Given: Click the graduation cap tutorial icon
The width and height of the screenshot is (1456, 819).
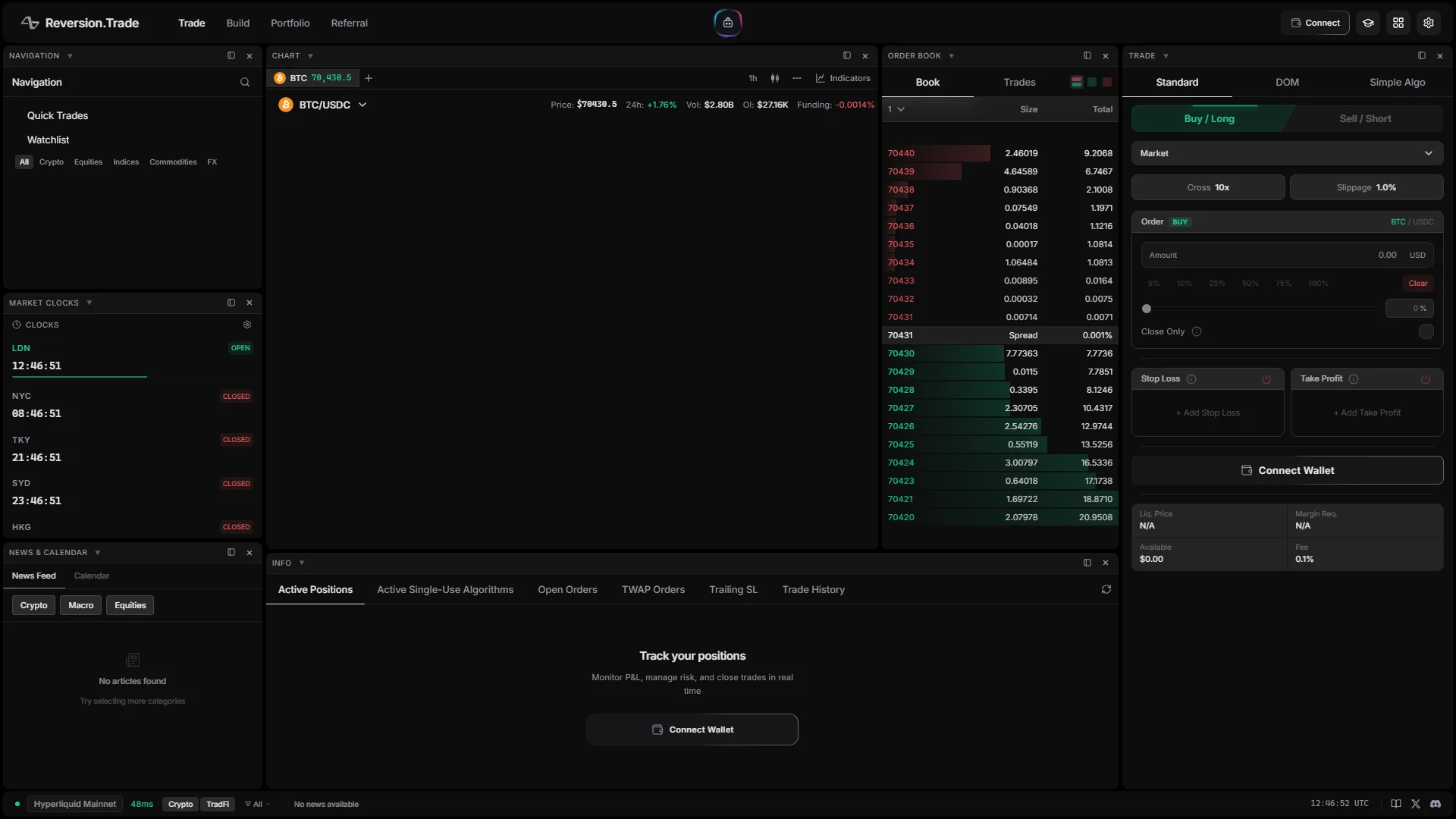Looking at the screenshot, I should (x=1368, y=23).
